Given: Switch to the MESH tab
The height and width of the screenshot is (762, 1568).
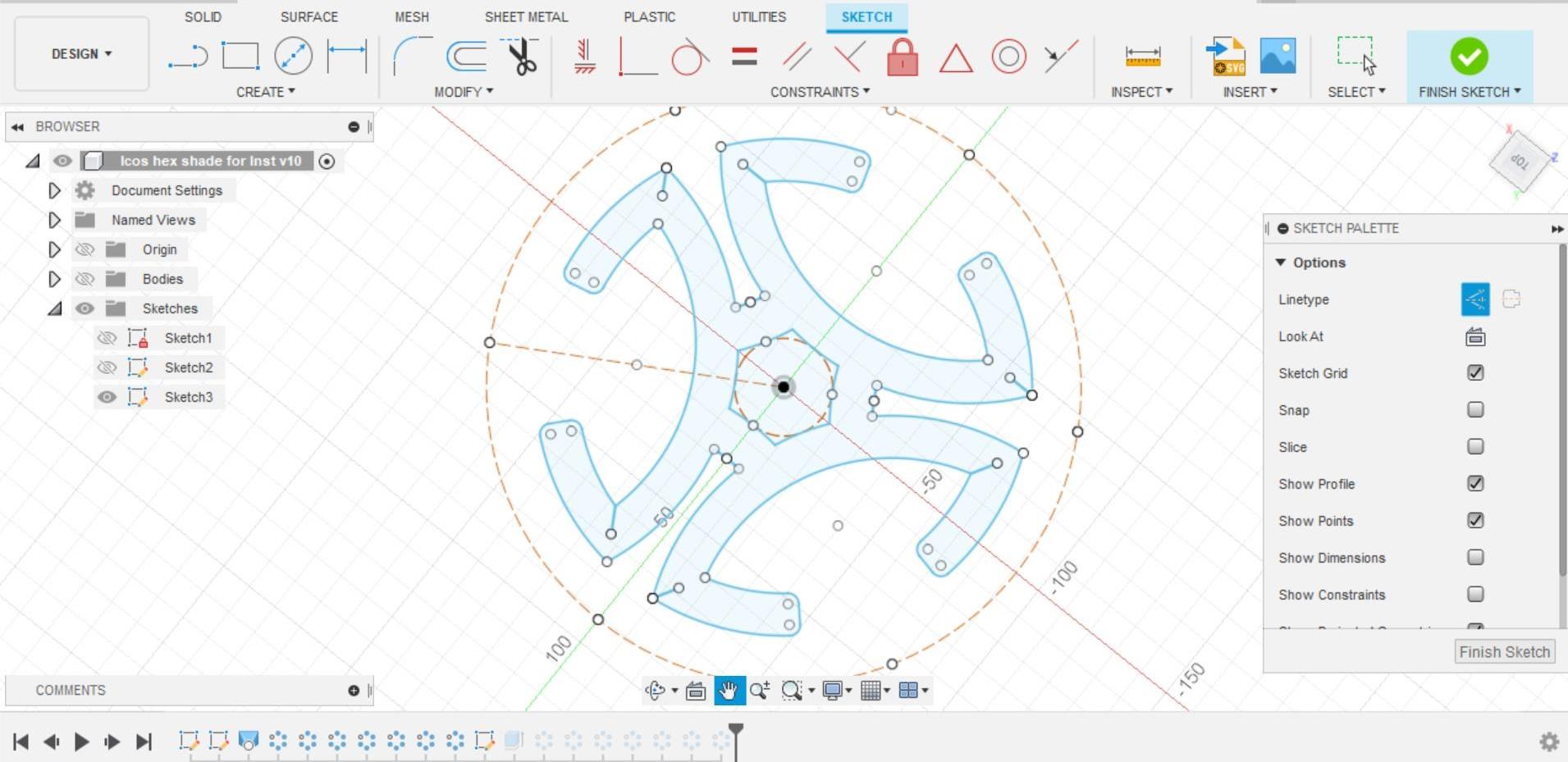Looking at the screenshot, I should click(411, 17).
